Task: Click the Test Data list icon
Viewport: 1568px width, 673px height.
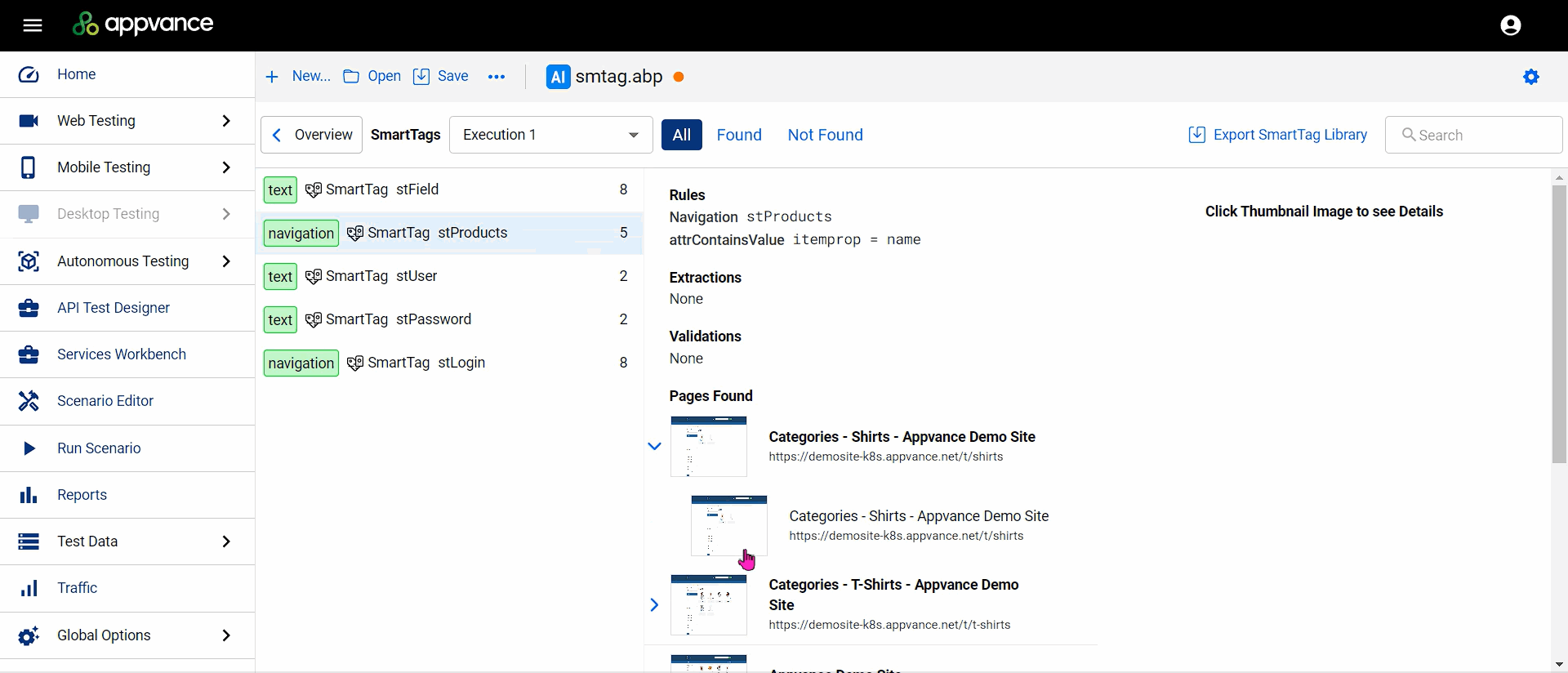Action: pos(29,542)
